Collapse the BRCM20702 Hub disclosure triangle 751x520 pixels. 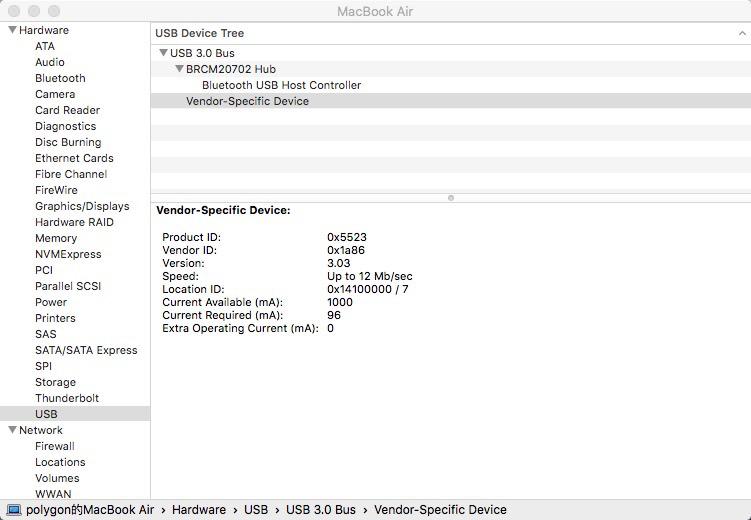[x=180, y=68]
